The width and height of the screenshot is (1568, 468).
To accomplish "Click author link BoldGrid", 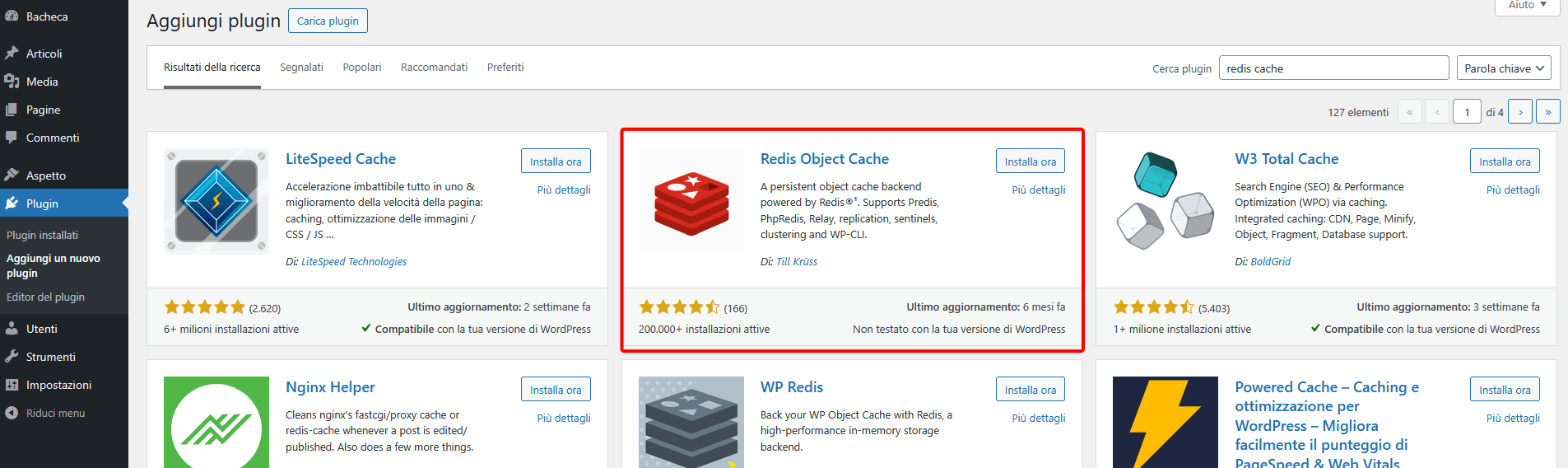I will point(1270,261).
